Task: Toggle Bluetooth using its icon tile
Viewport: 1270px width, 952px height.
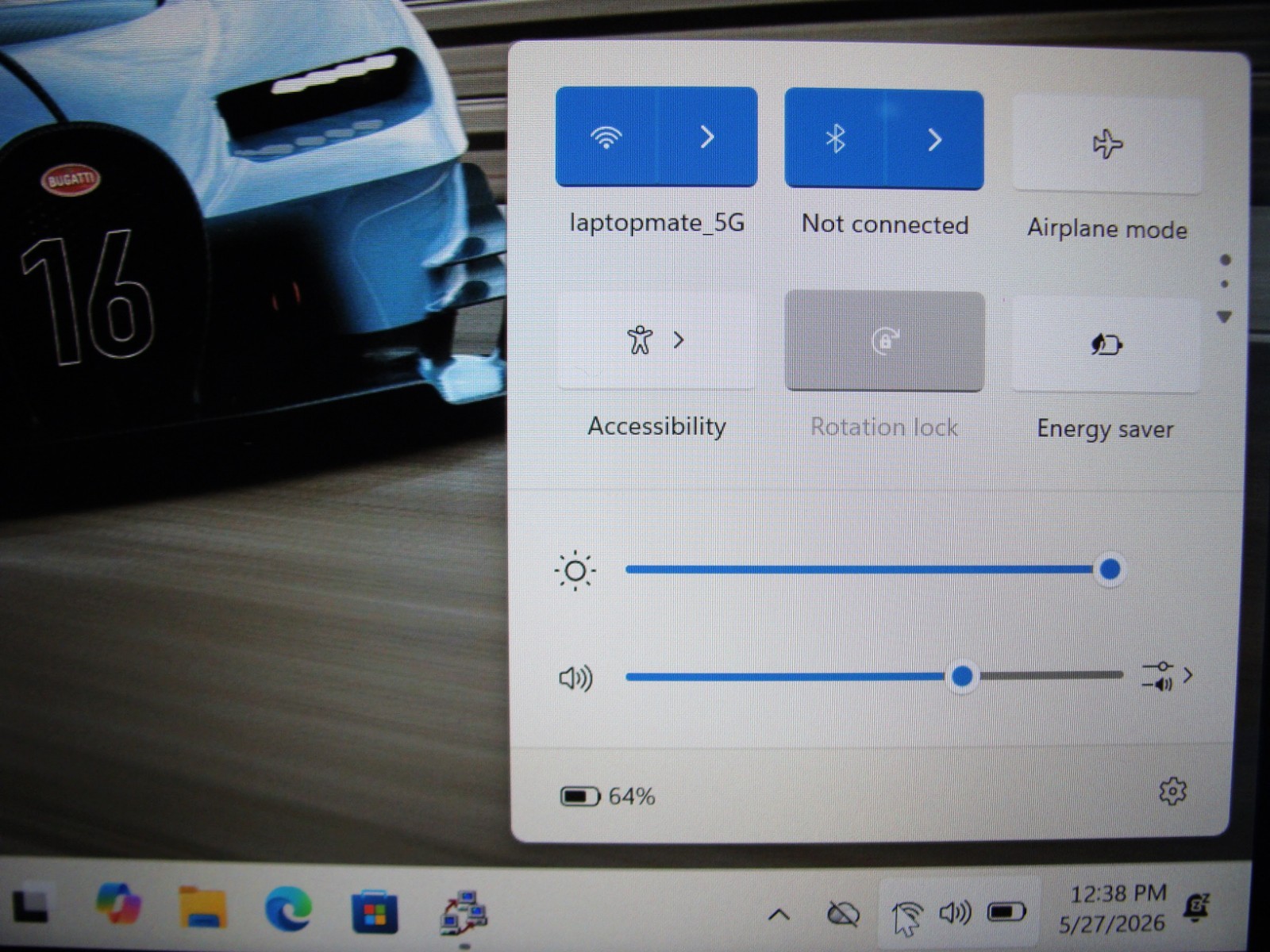Action: [x=834, y=140]
